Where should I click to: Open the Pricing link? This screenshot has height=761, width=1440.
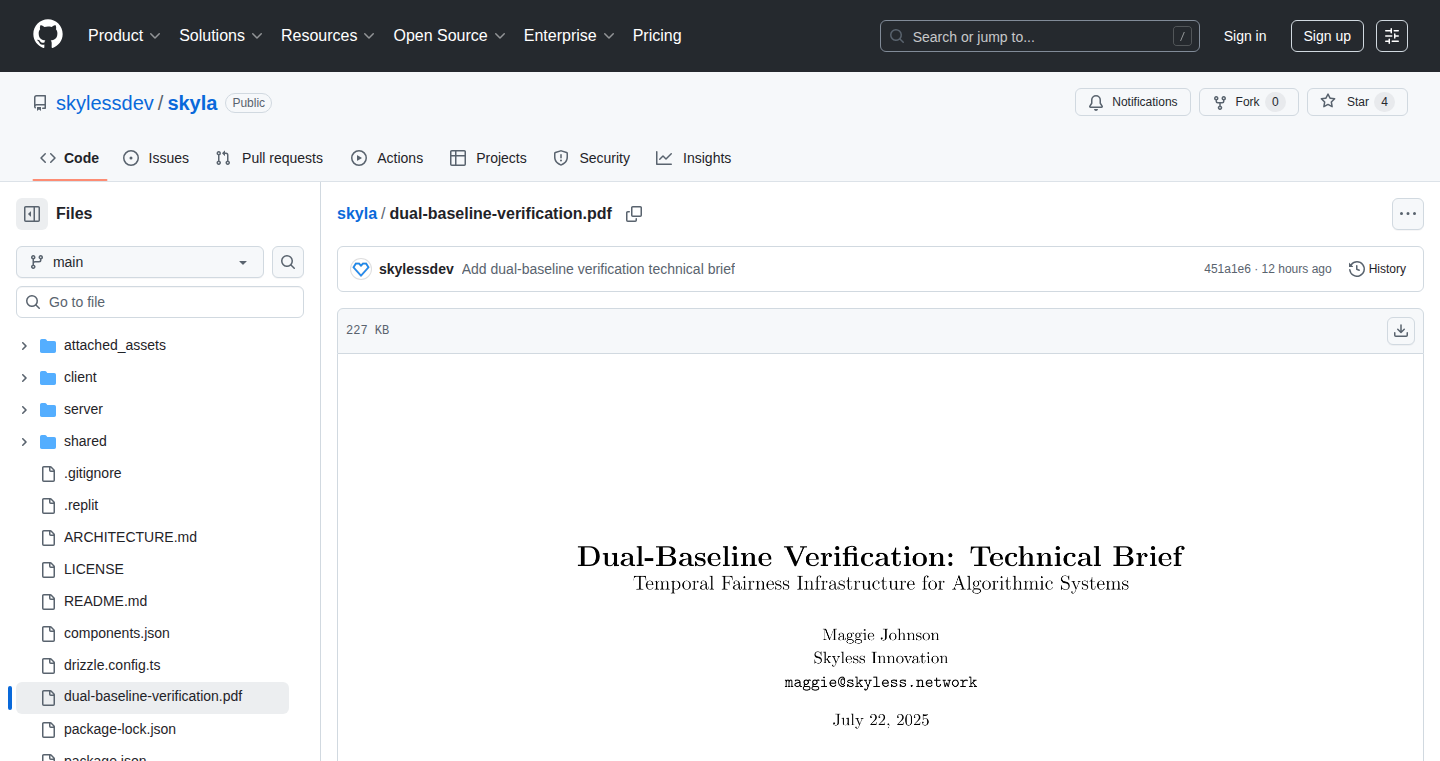click(x=657, y=36)
